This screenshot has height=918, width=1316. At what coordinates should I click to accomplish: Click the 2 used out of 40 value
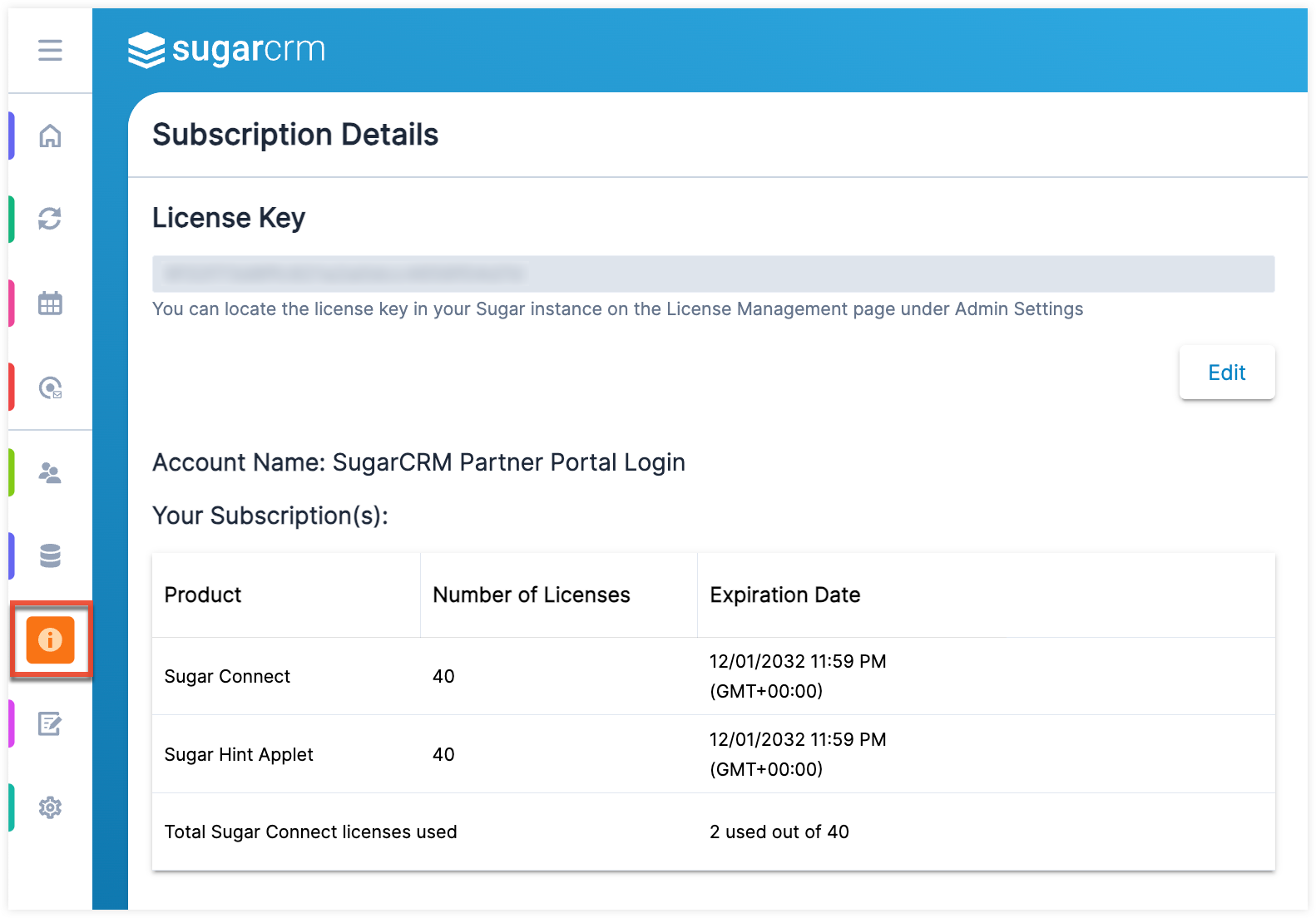(x=779, y=832)
